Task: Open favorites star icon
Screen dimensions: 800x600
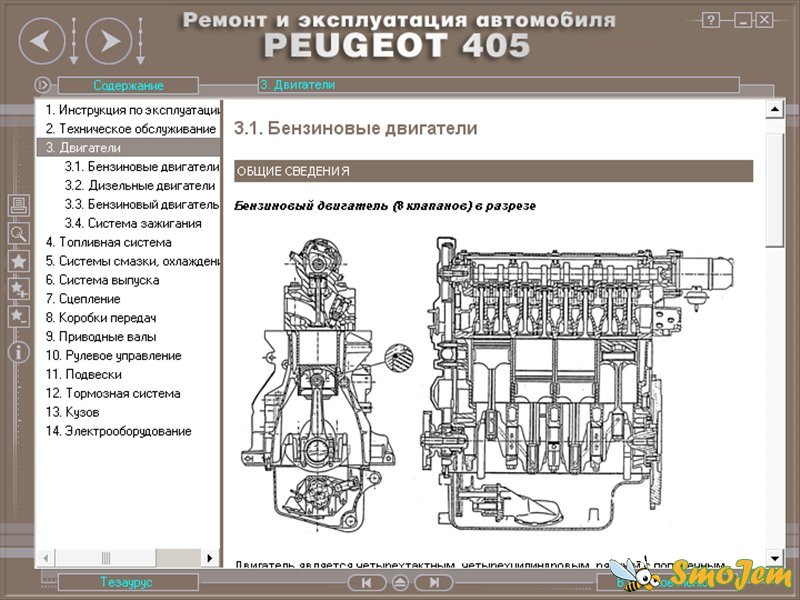Action: coord(19,261)
